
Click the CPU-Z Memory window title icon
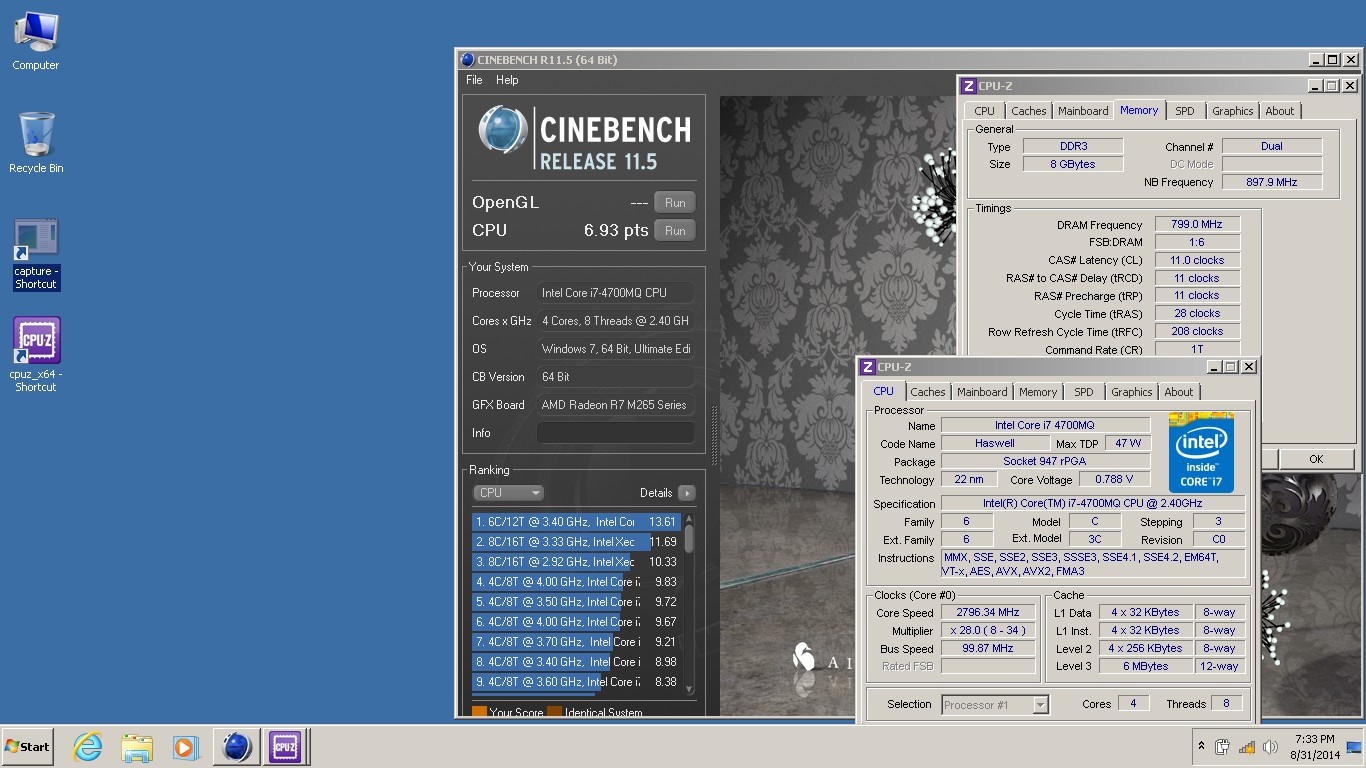(x=967, y=86)
